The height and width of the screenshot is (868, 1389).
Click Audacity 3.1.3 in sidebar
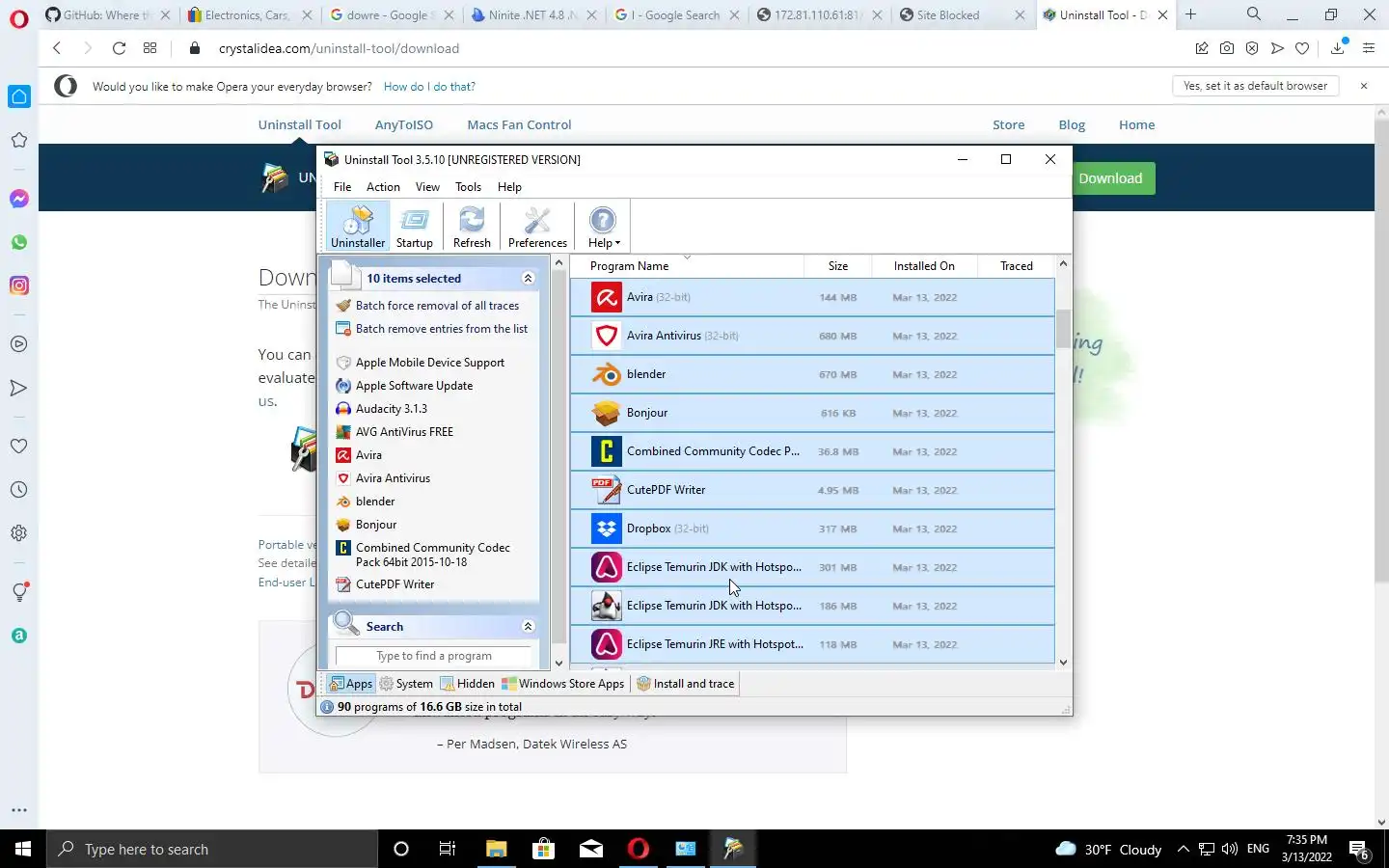[x=391, y=409]
